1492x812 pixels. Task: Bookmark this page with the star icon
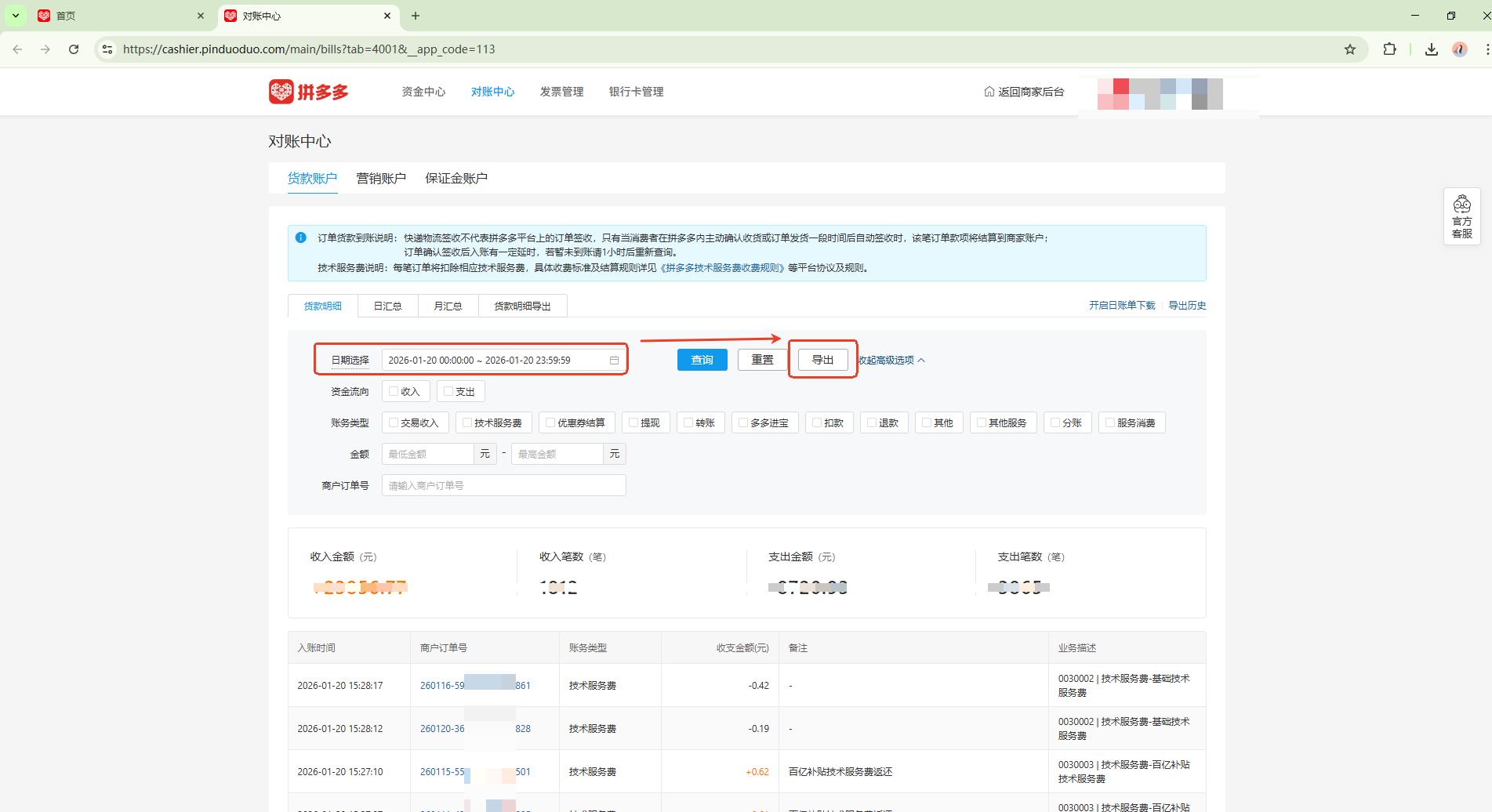1350,49
